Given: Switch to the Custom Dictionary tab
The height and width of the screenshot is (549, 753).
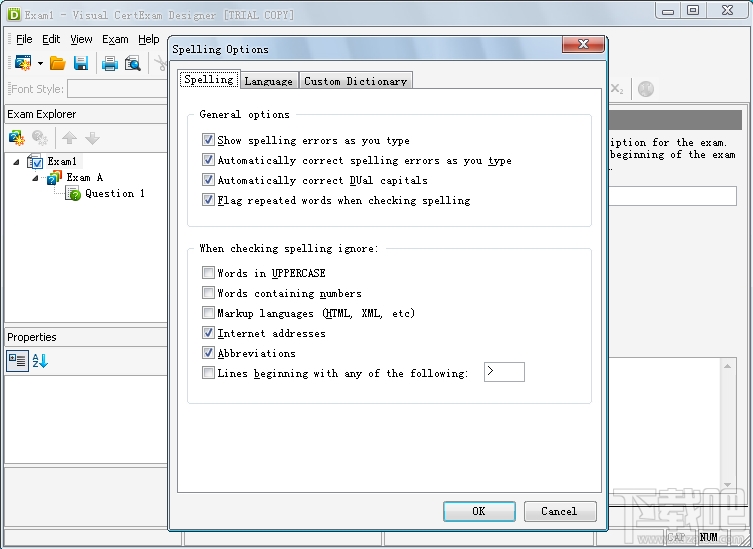Looking at the screenshot, I should [x=355, y=81].
